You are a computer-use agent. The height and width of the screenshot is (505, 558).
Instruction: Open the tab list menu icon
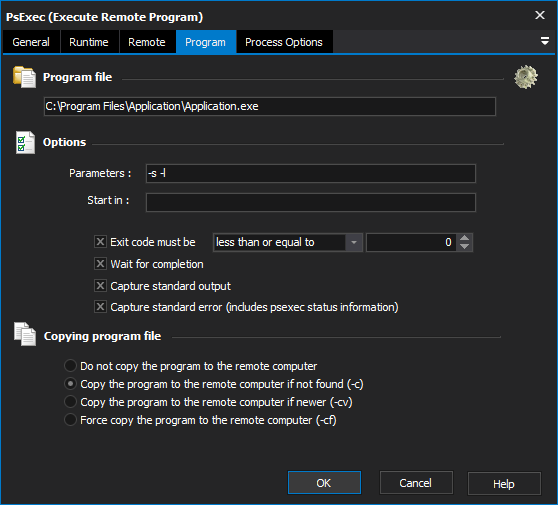point(544,41)
